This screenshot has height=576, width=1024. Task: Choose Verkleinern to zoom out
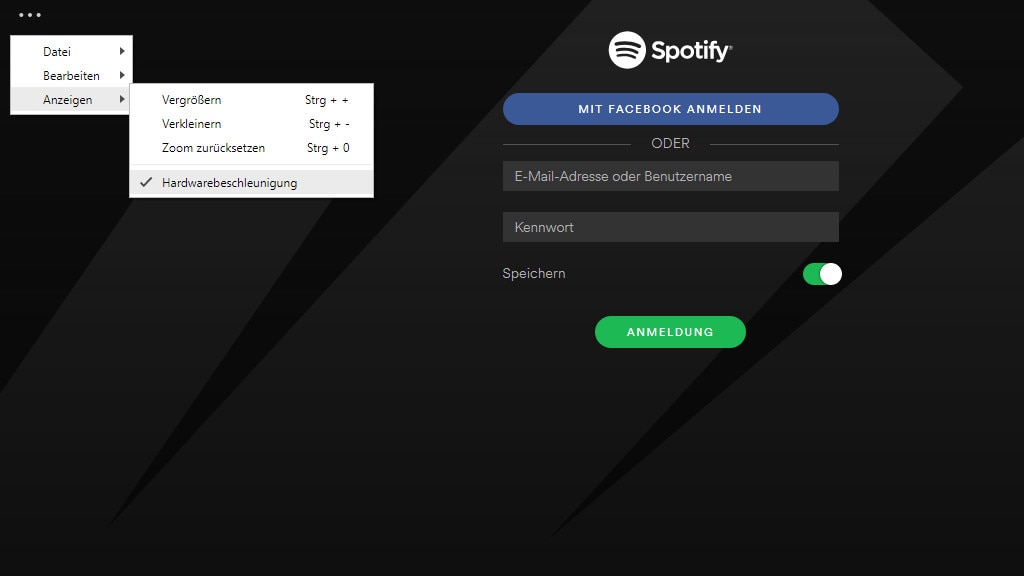[x=251, y=124]
